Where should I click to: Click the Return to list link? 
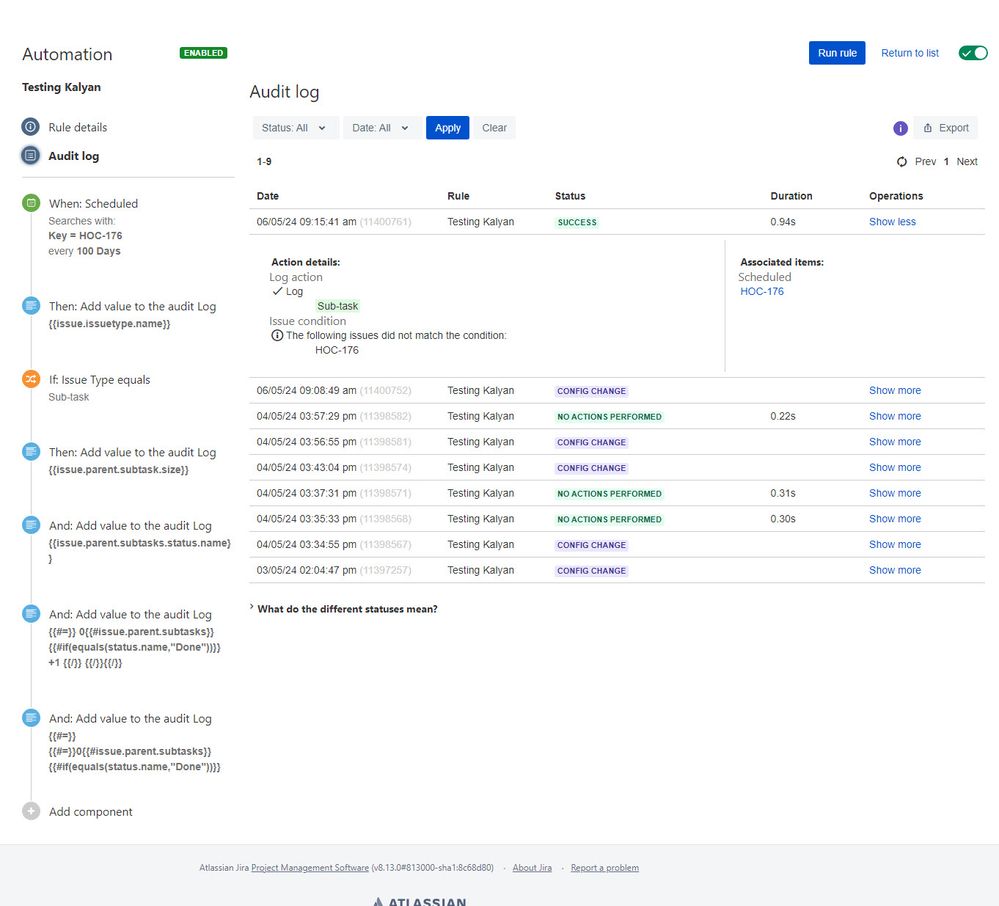pos(910,53)
